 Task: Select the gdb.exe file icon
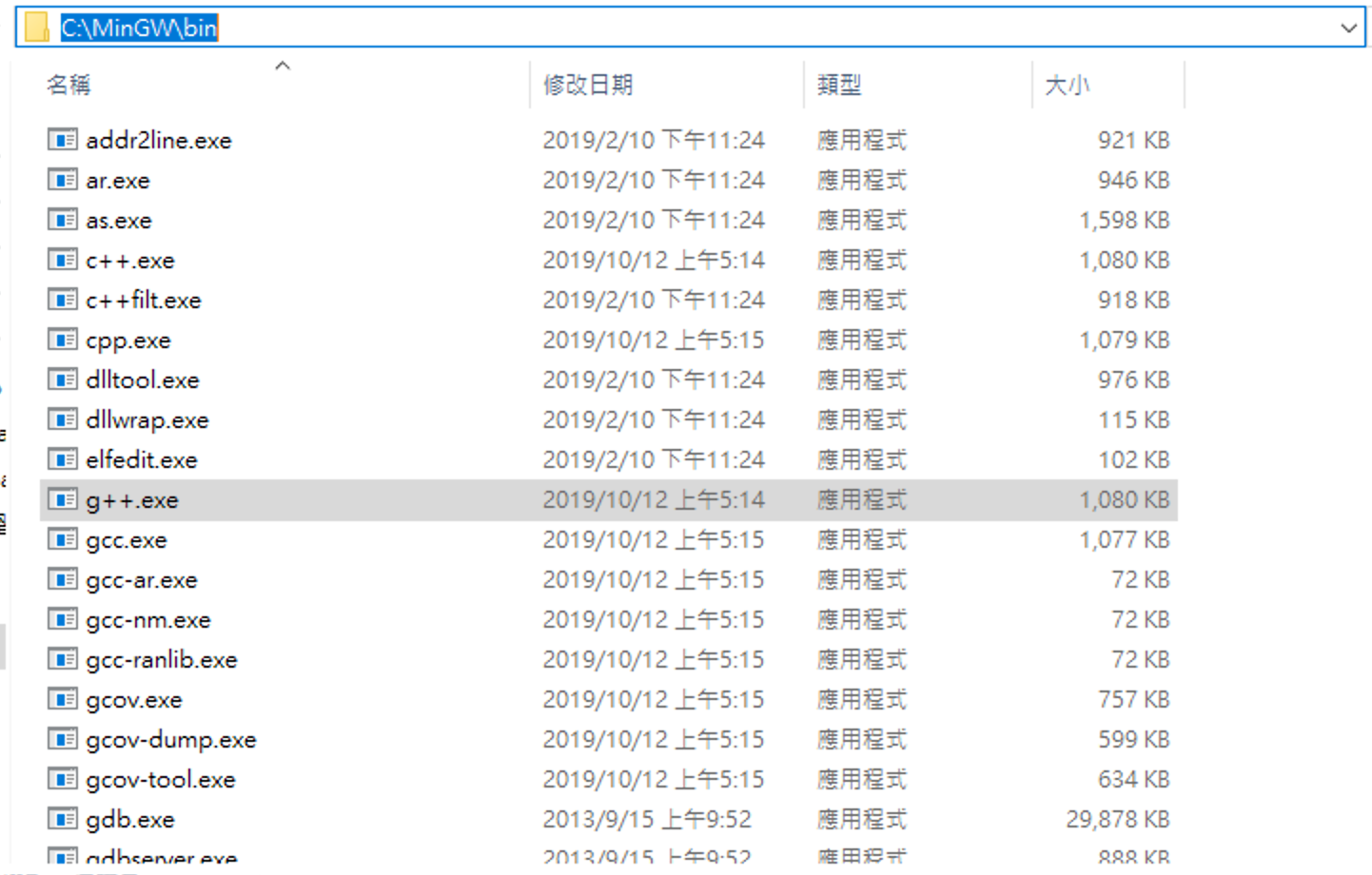click(x=62, y=819)
